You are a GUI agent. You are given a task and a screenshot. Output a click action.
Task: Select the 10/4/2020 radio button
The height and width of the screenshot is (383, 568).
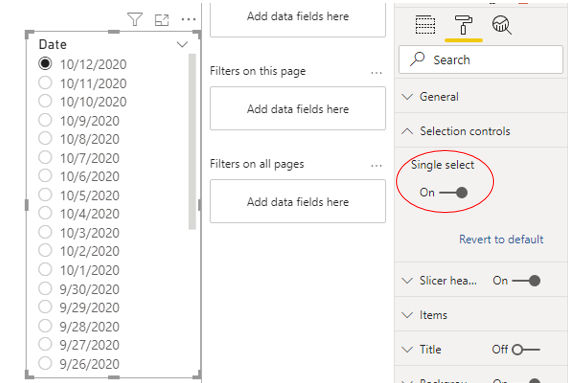[45, 213]
